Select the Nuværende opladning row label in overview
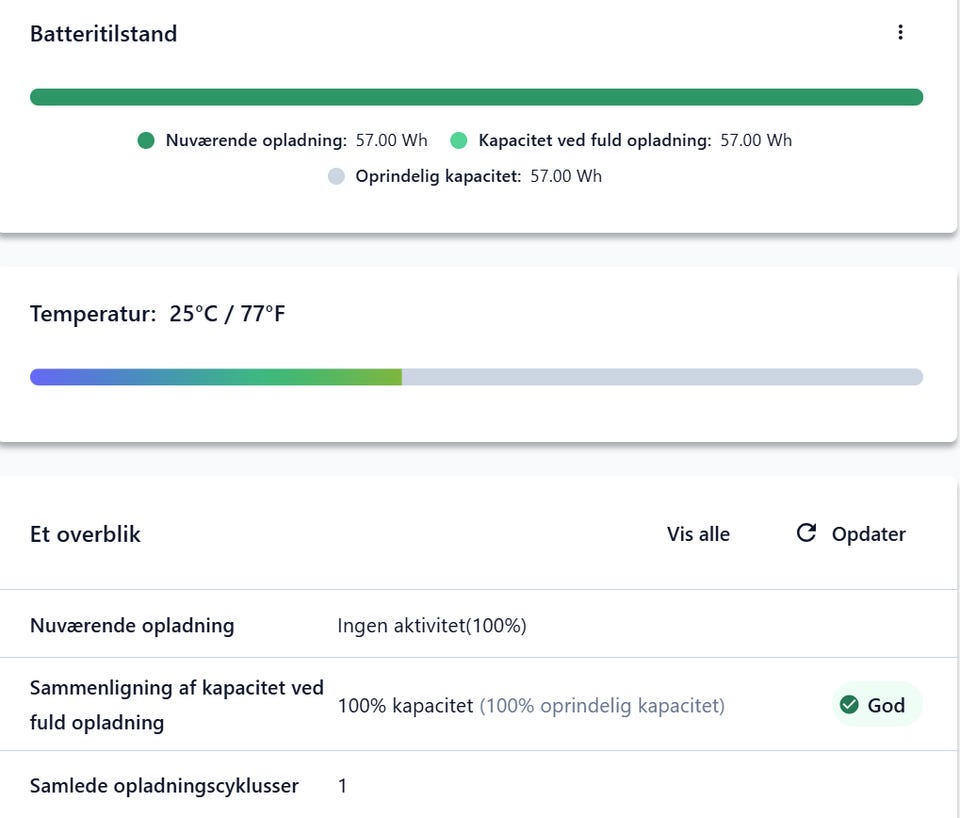The width and height of the screenshot is (960, 818). (132, 626)
